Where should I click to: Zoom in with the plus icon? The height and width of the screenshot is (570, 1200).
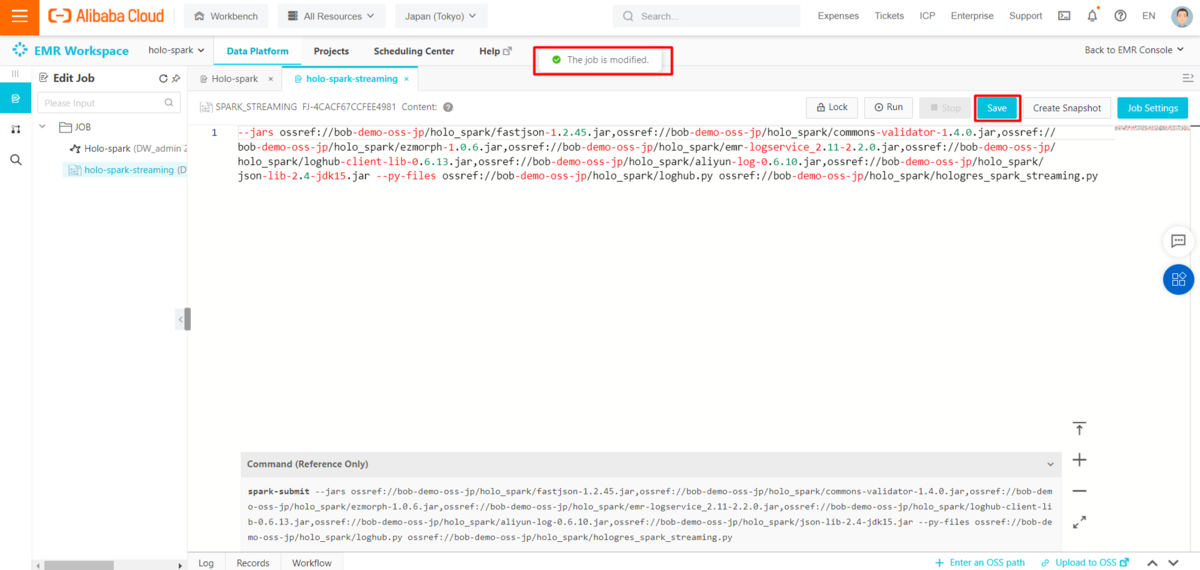point(1079,460)
